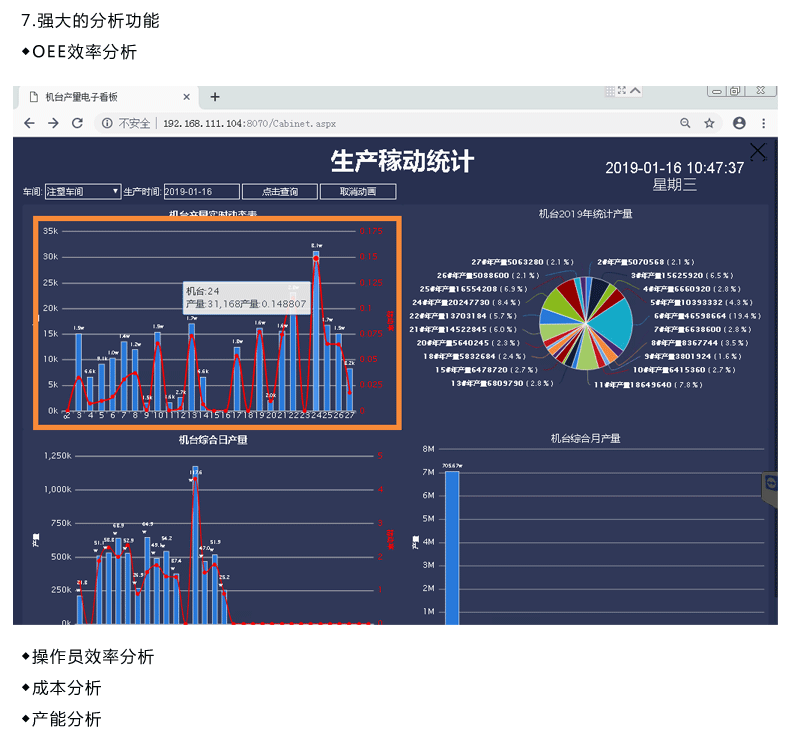Click the zoom magnifier icon in address bar

[x=685, y=123]
